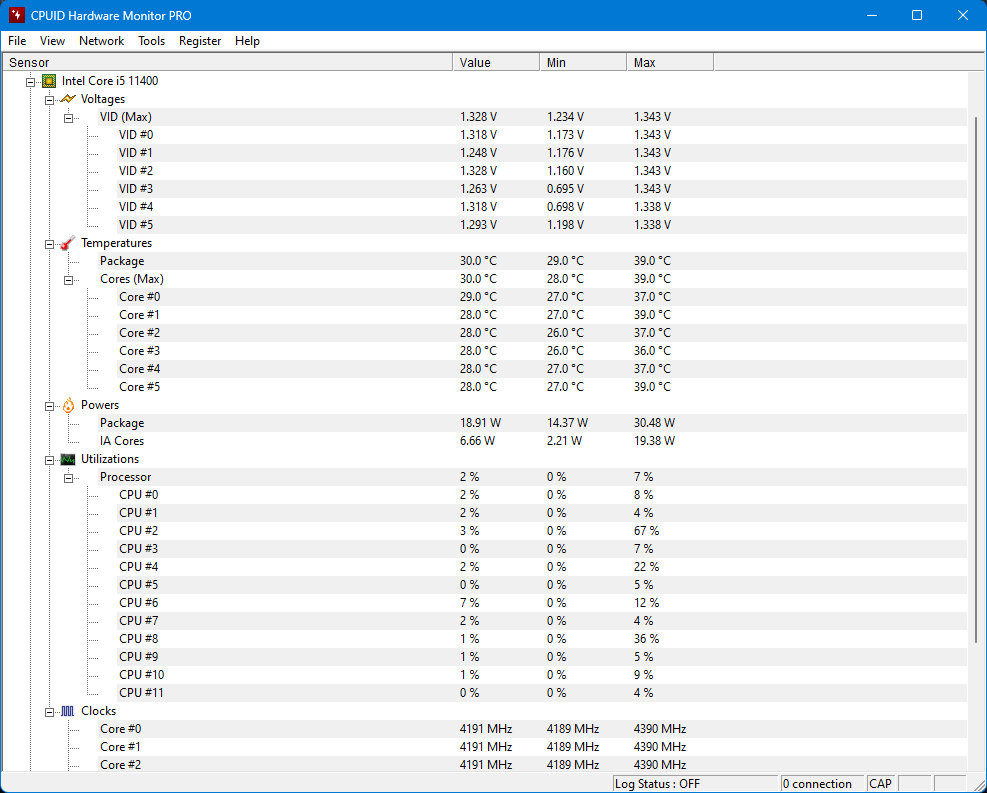987x793 pixels.
Task: Click the 22 % max value of CPU #4
Action: click(646, 566)
